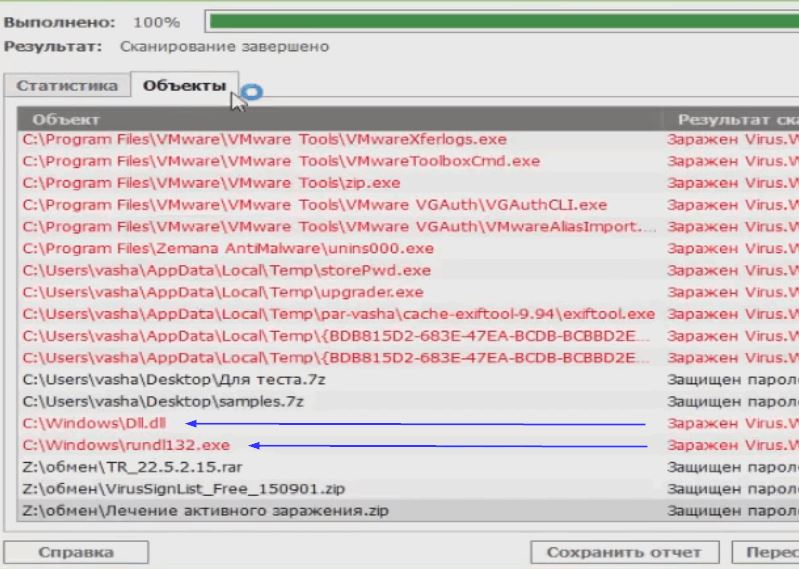Click the Справка button
Viewport: 799px width, 569px height.
point(75,552)
